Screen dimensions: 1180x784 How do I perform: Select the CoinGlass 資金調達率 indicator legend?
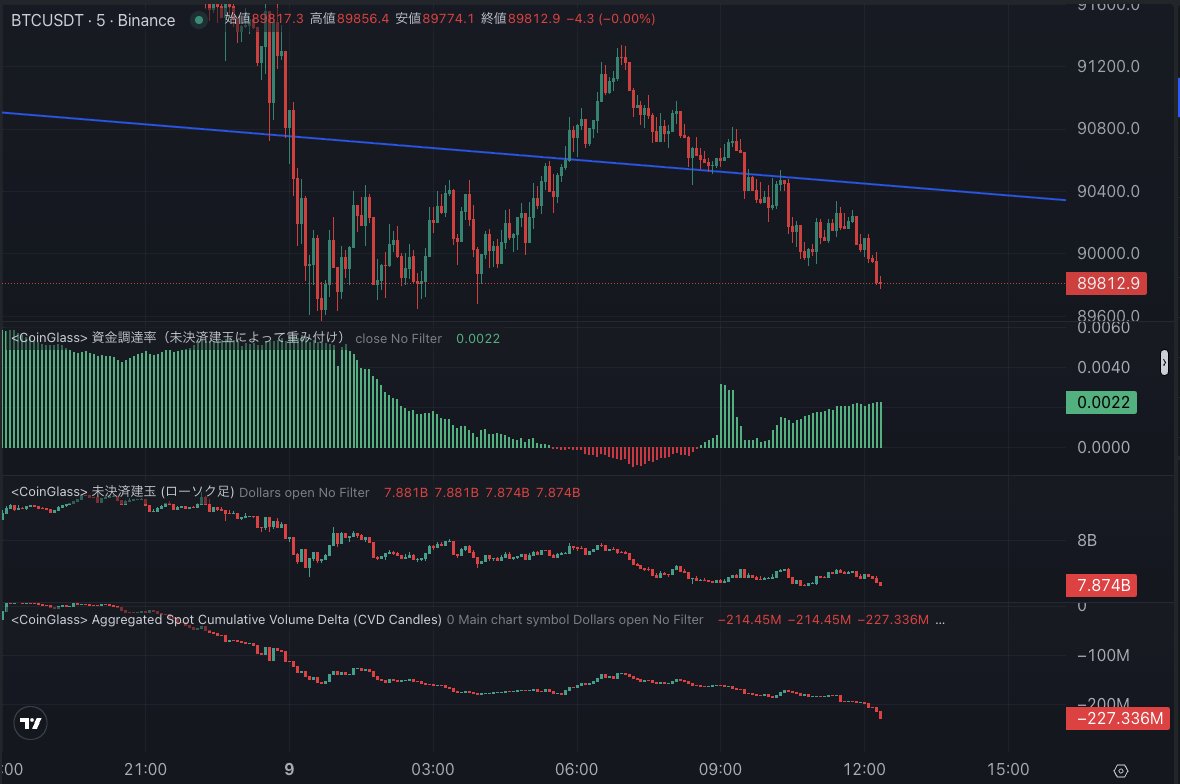[x=177, y=338]
